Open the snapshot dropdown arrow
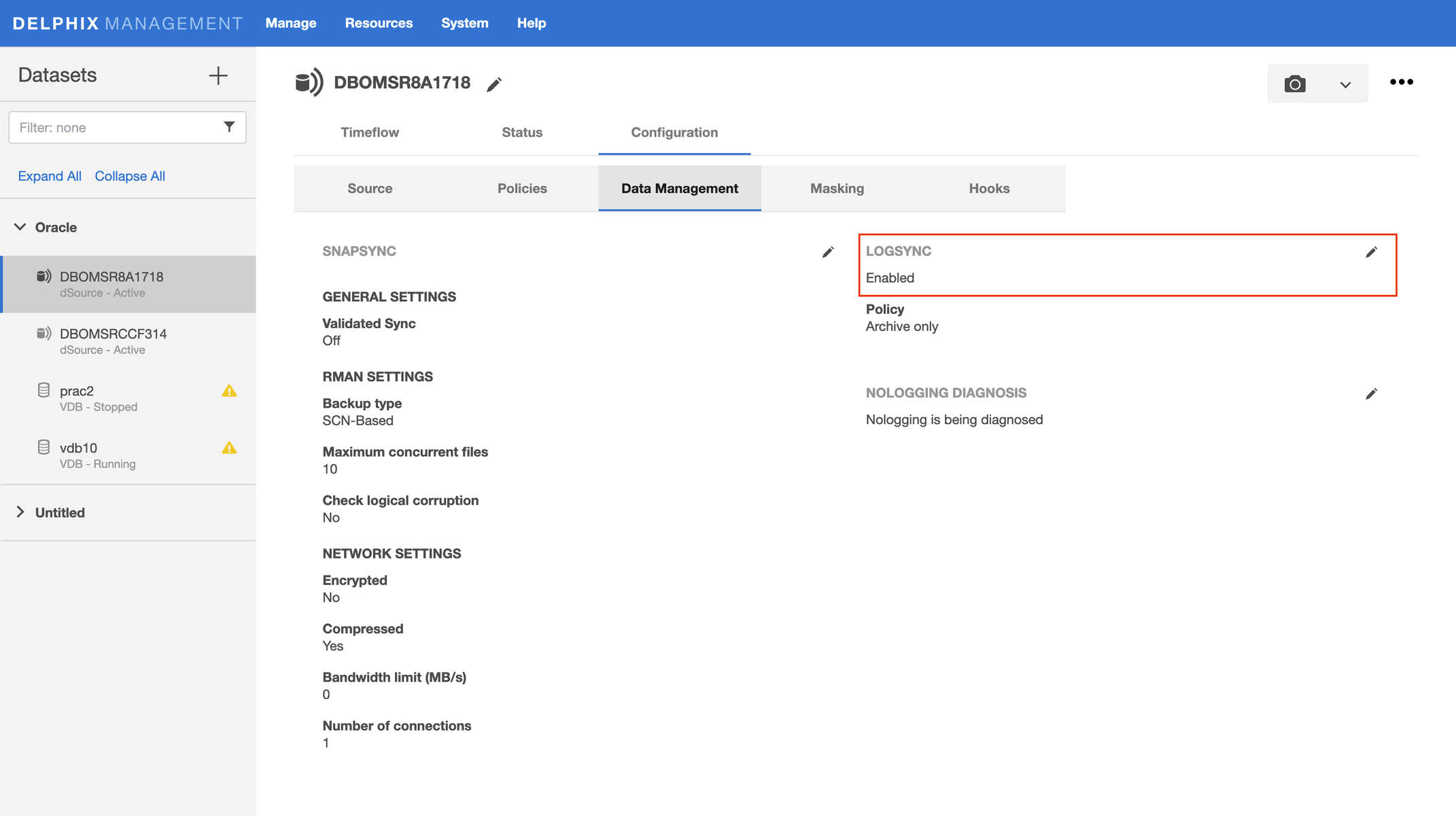Image resolution: width=1456 pixels, height=816 pixels. pos(1345,84)
